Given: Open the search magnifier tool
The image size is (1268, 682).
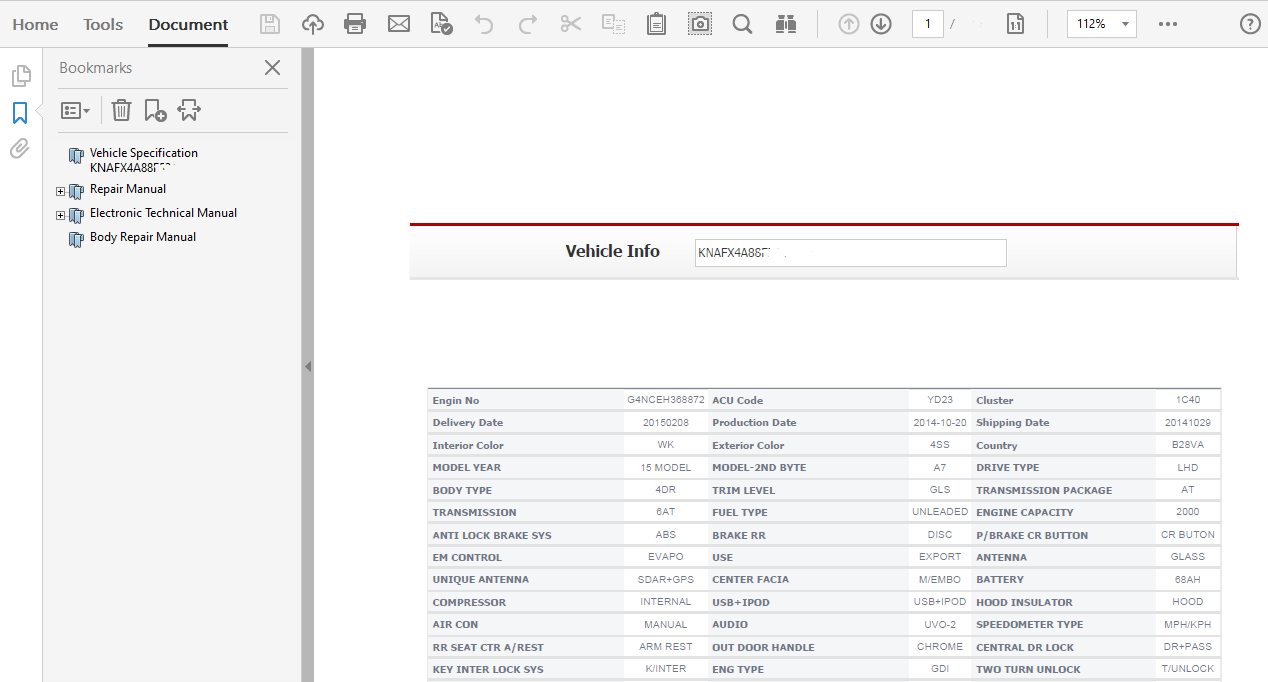Looking at the screenshot, I should tap(742, 24).
